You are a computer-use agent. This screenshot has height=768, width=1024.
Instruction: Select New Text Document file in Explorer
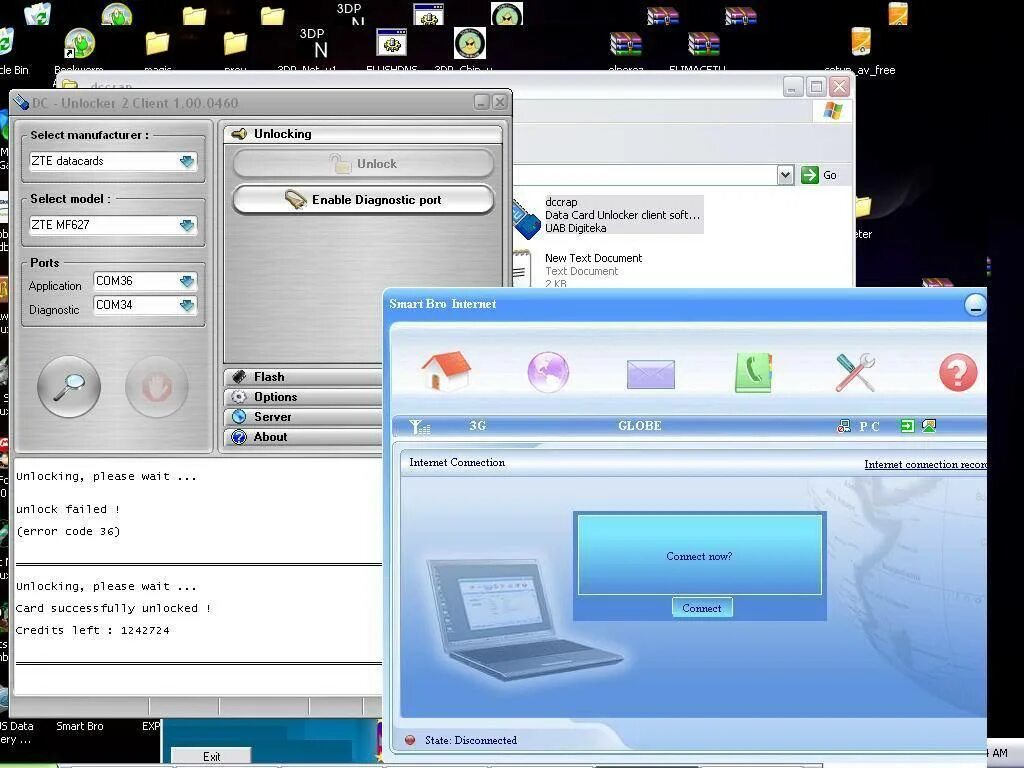(x=593, y=259)
